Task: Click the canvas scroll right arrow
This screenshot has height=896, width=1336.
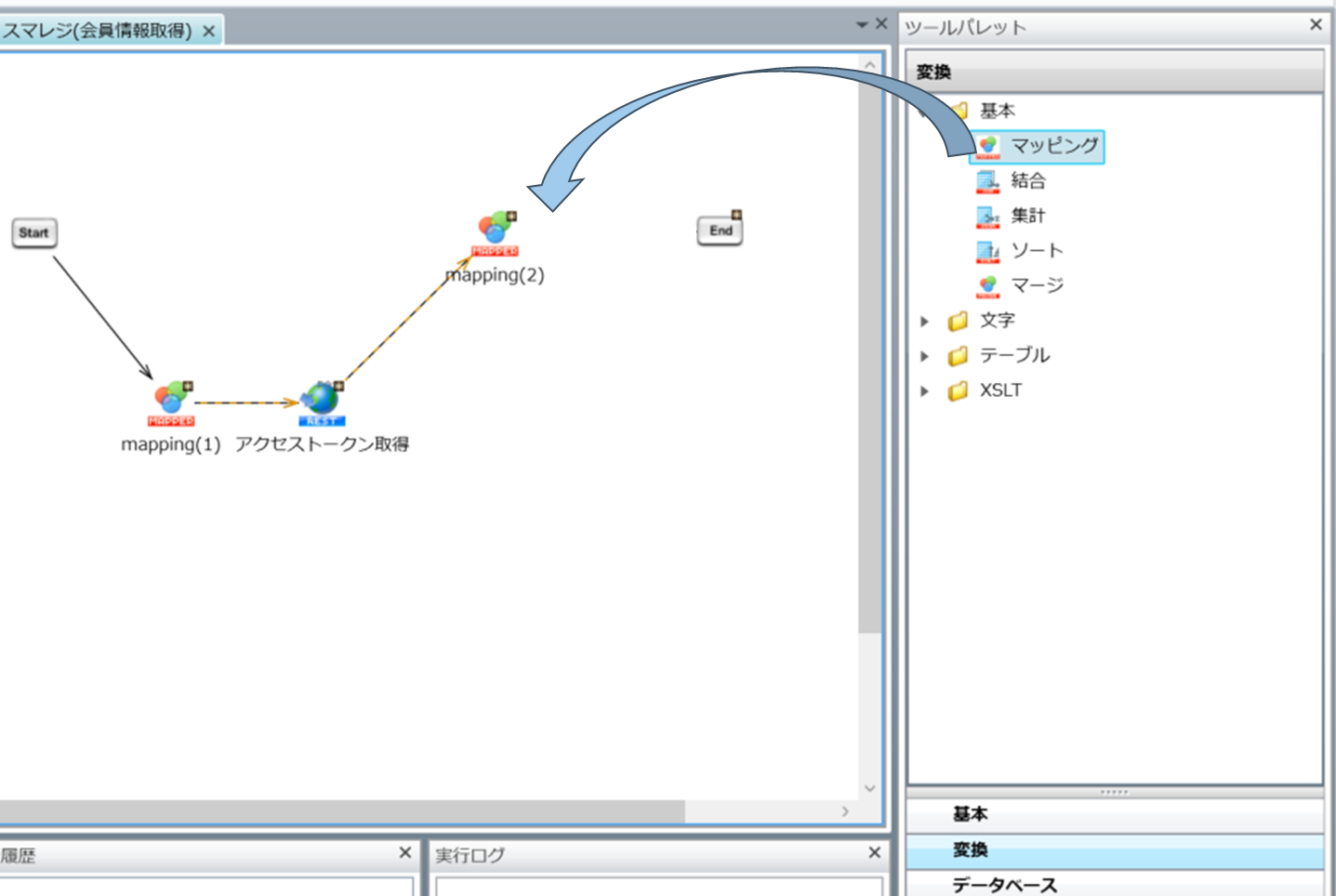Action: click(845, 811)
